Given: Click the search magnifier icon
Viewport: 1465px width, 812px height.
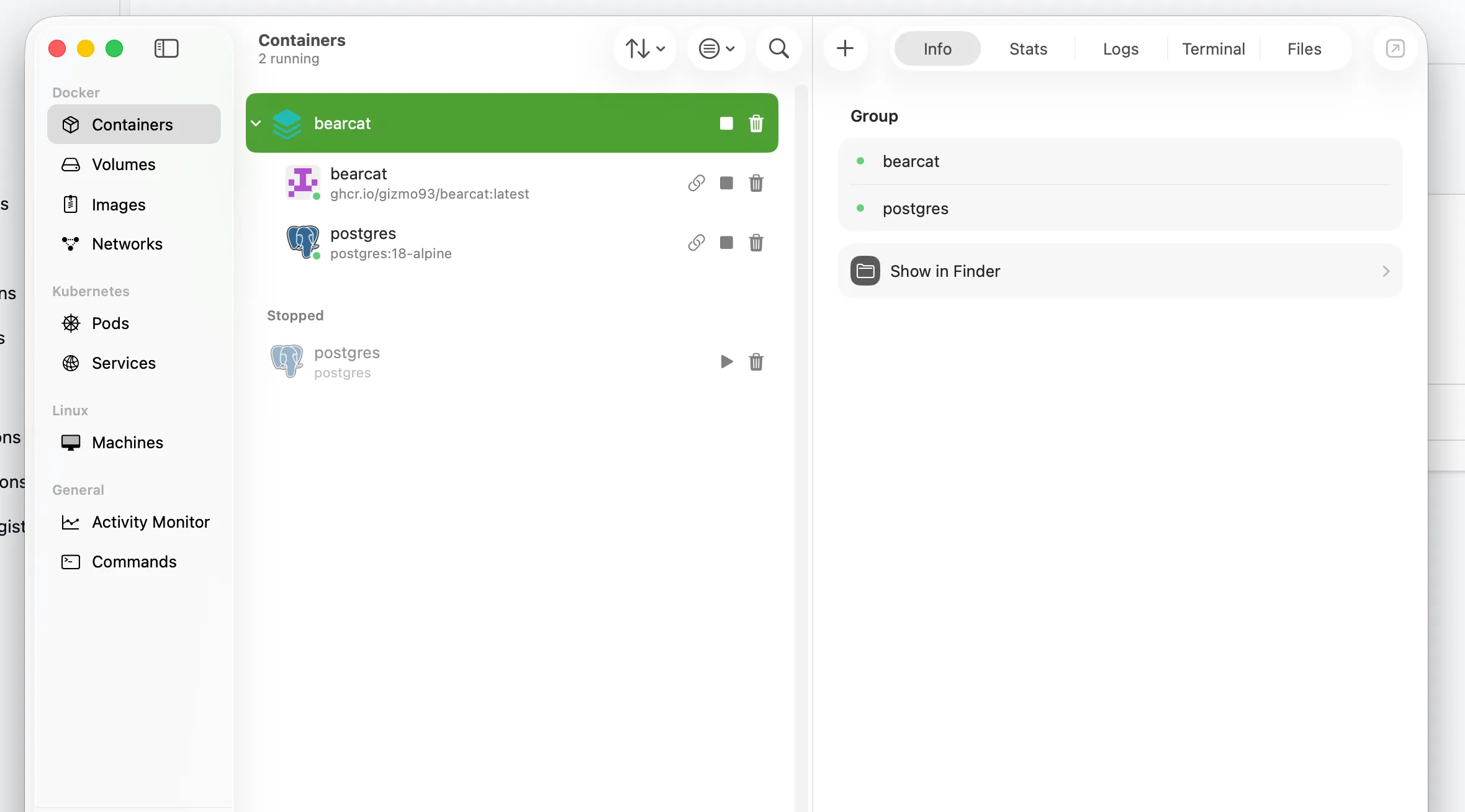Looking at the screenshot, I should click(779, 48).
